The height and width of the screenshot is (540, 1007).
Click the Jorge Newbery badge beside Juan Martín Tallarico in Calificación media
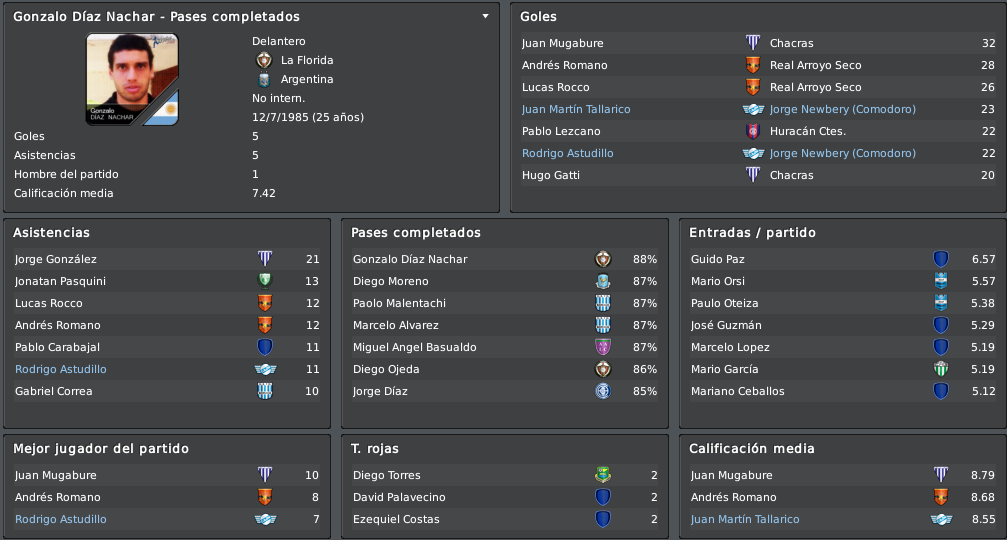(941, 519)
